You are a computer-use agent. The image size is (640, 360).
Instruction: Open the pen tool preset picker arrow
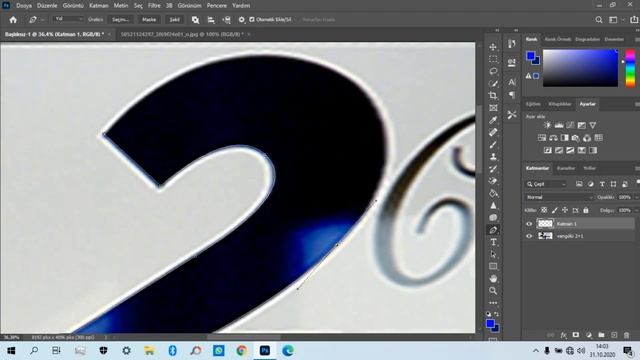click(x=42, y=20)
